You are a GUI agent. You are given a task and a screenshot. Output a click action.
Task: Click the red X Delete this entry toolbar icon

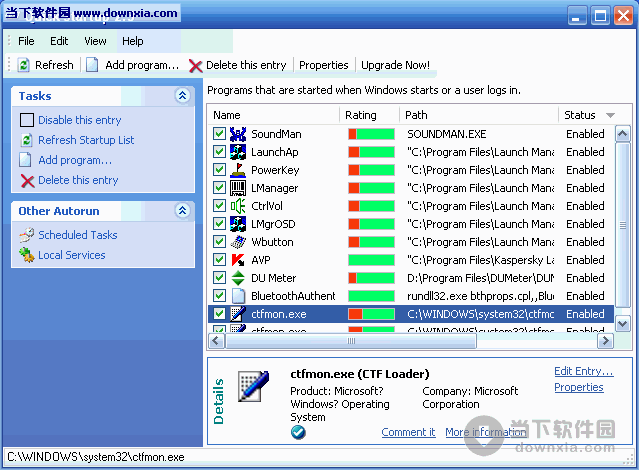tap(195, 65)
